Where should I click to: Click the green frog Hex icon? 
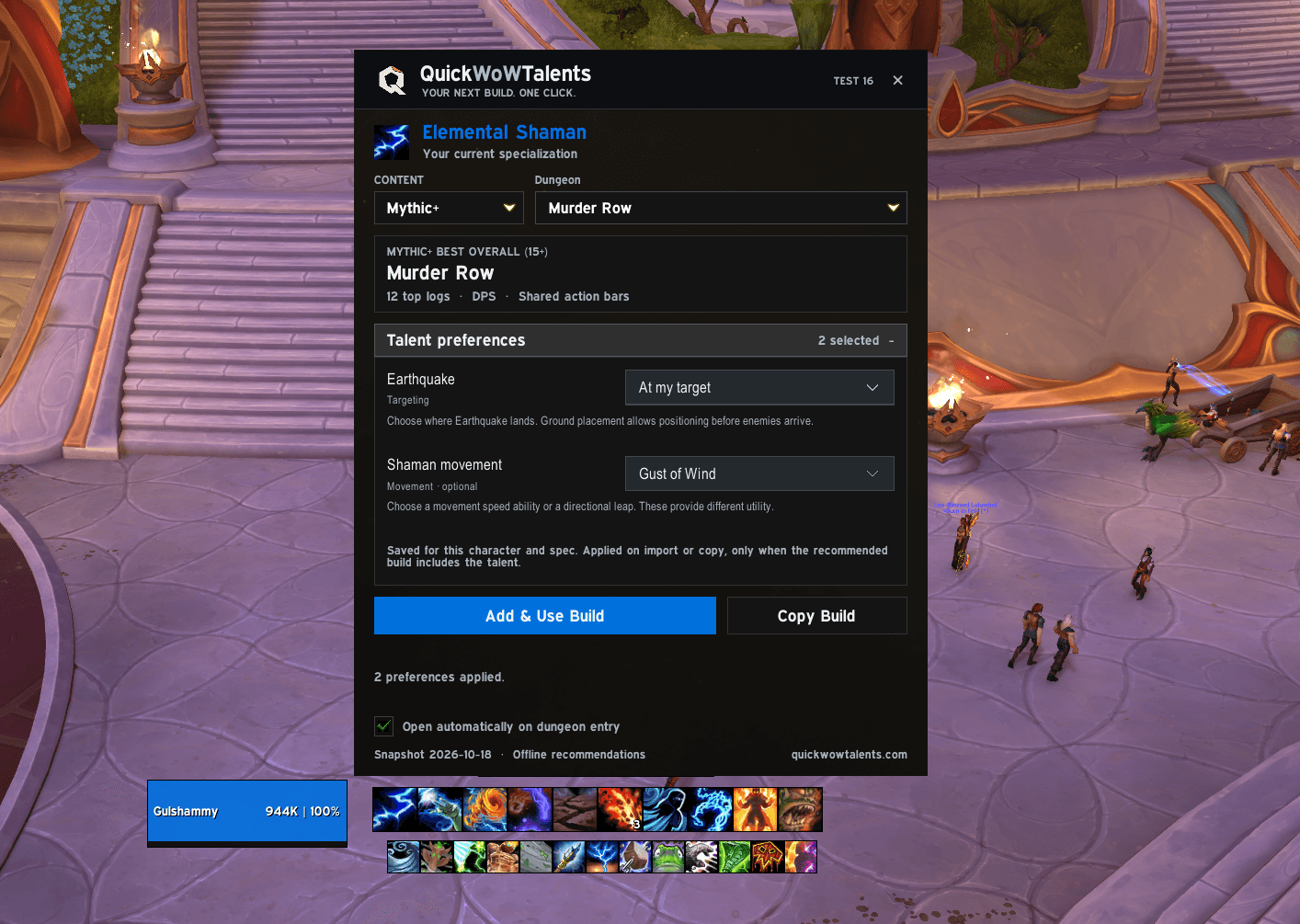[668, 857]
